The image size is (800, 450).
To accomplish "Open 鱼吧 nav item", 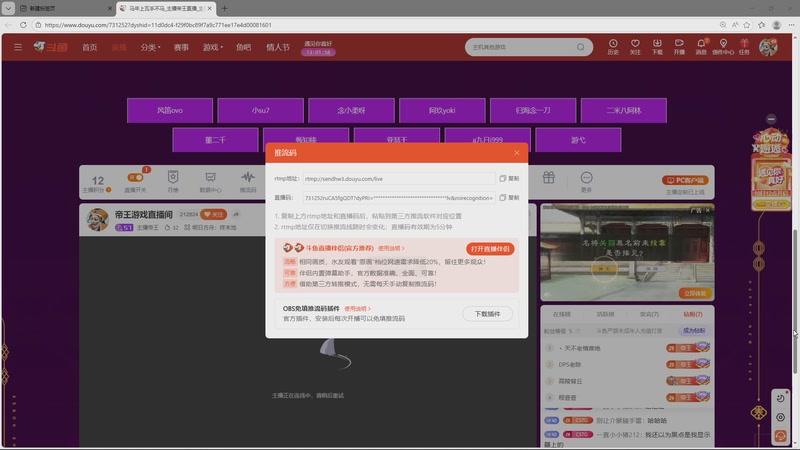I will point(243,47).
